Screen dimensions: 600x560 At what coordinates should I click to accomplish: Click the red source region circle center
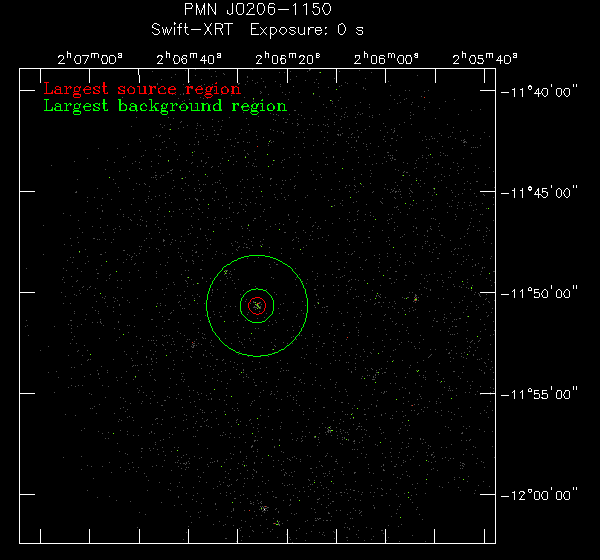[x=257, y=306]
